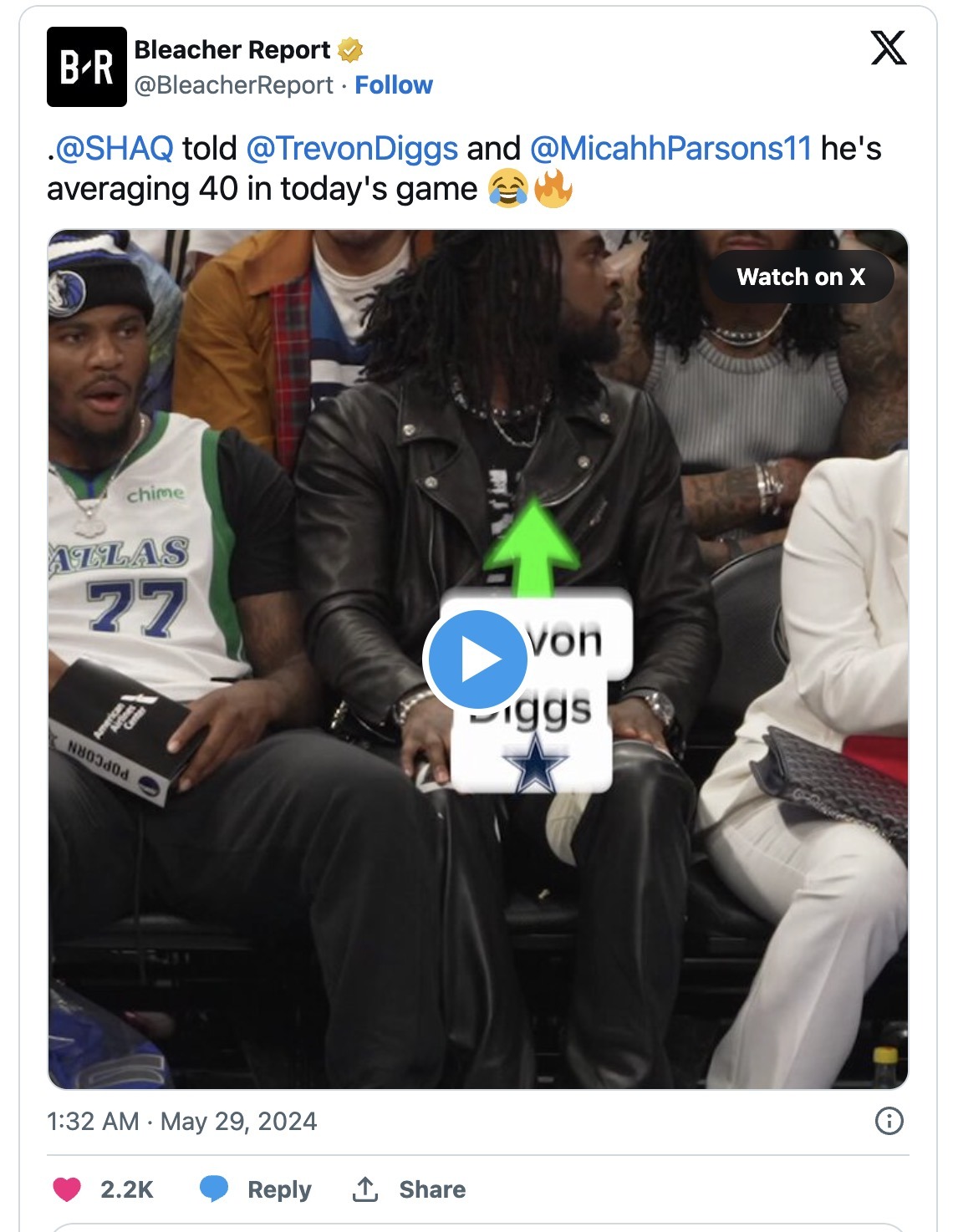
Task: Click the Share text label
Action: click(x=432, y=1189)
